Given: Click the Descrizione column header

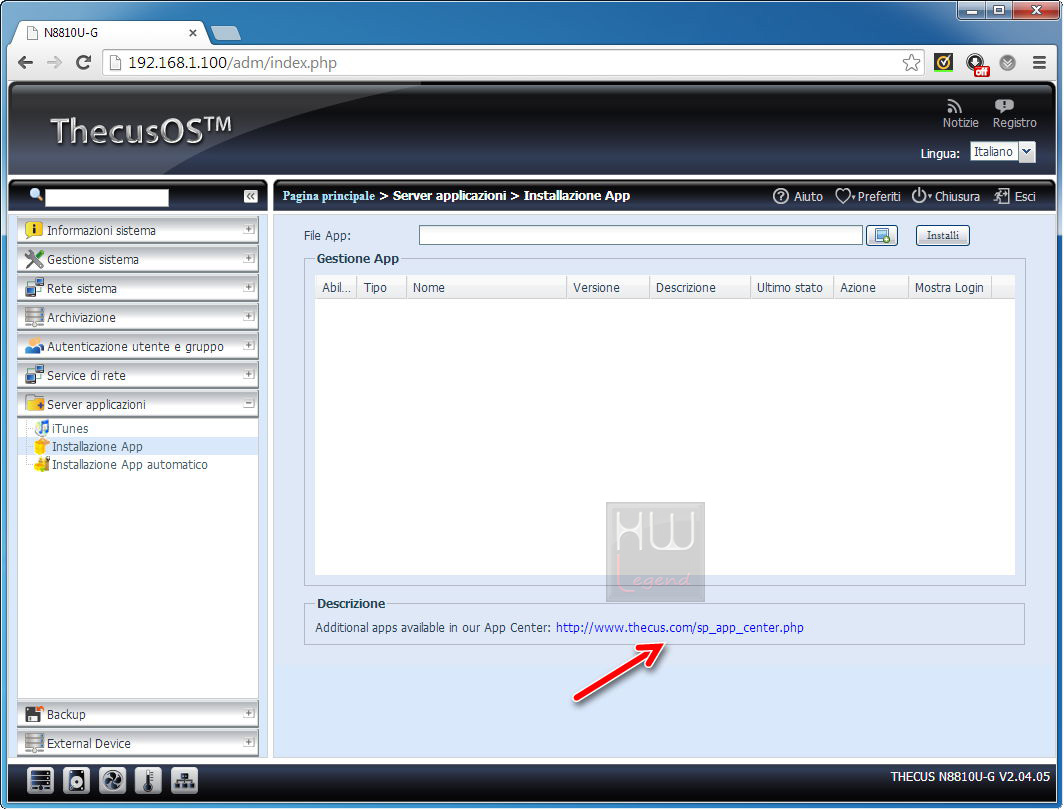Looking at the screenshot, I should coord(700,288).
